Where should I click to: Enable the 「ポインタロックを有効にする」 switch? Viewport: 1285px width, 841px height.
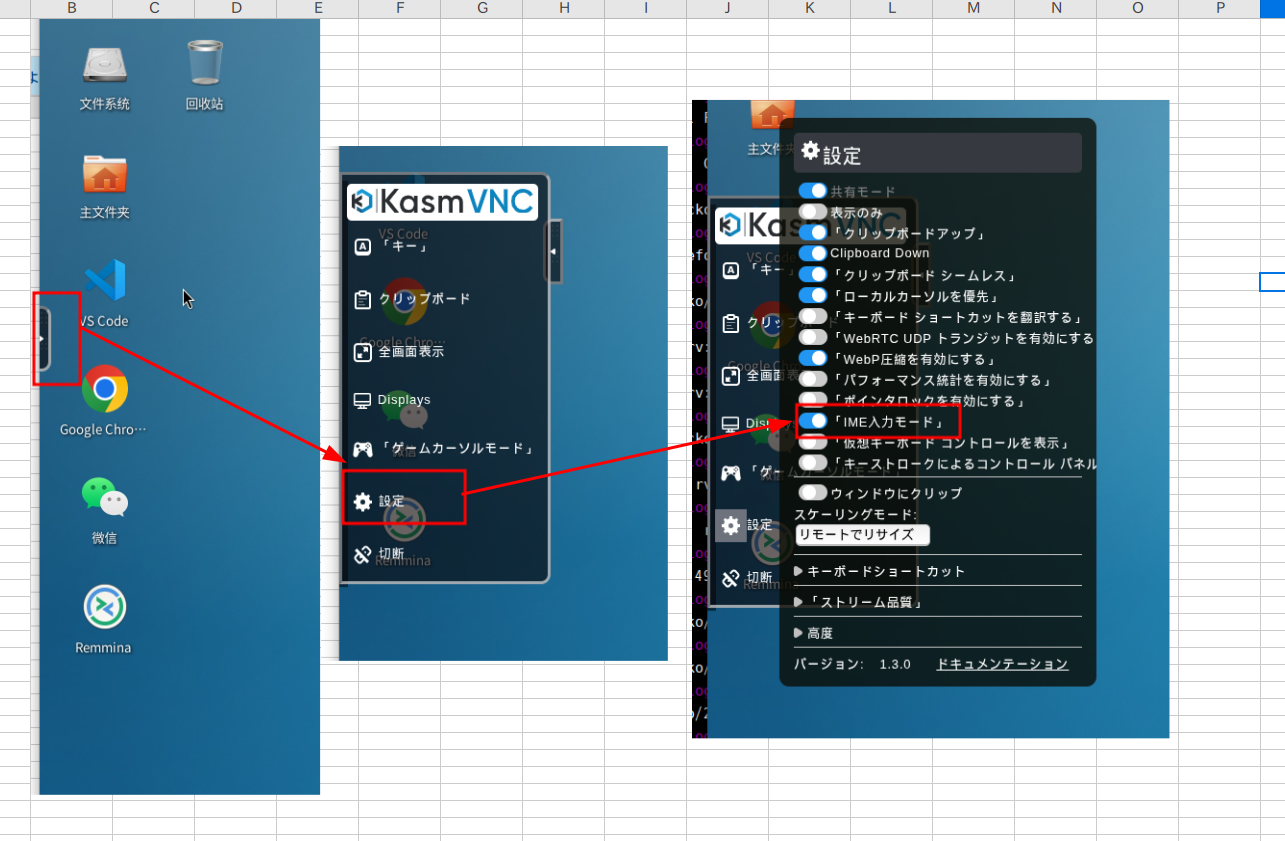pos(813,400)
